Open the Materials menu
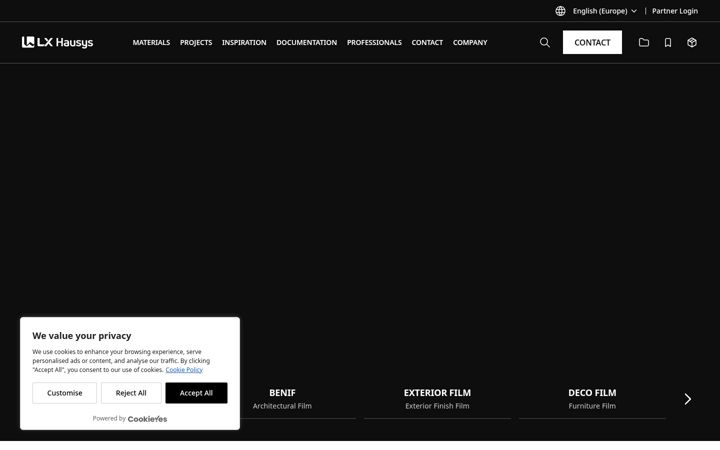Screen dimensions: 720x450 [151, 42]
